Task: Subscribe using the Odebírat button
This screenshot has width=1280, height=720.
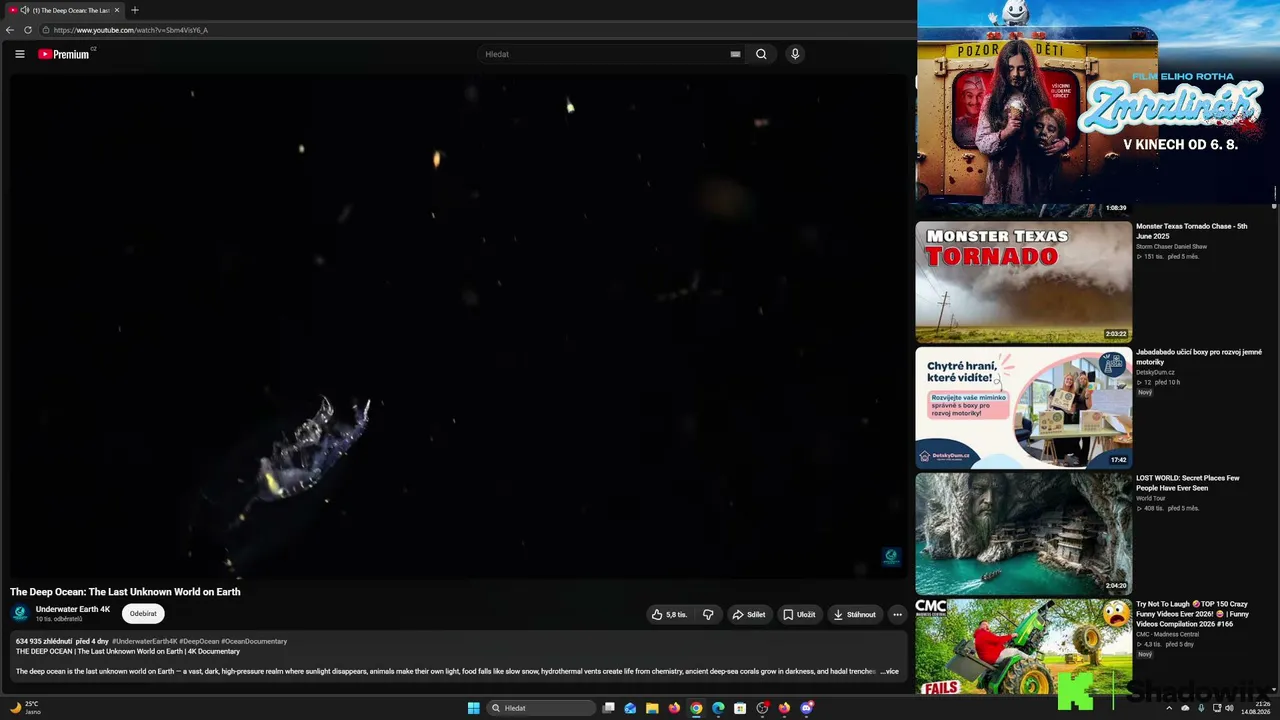Action: (143, 614)
